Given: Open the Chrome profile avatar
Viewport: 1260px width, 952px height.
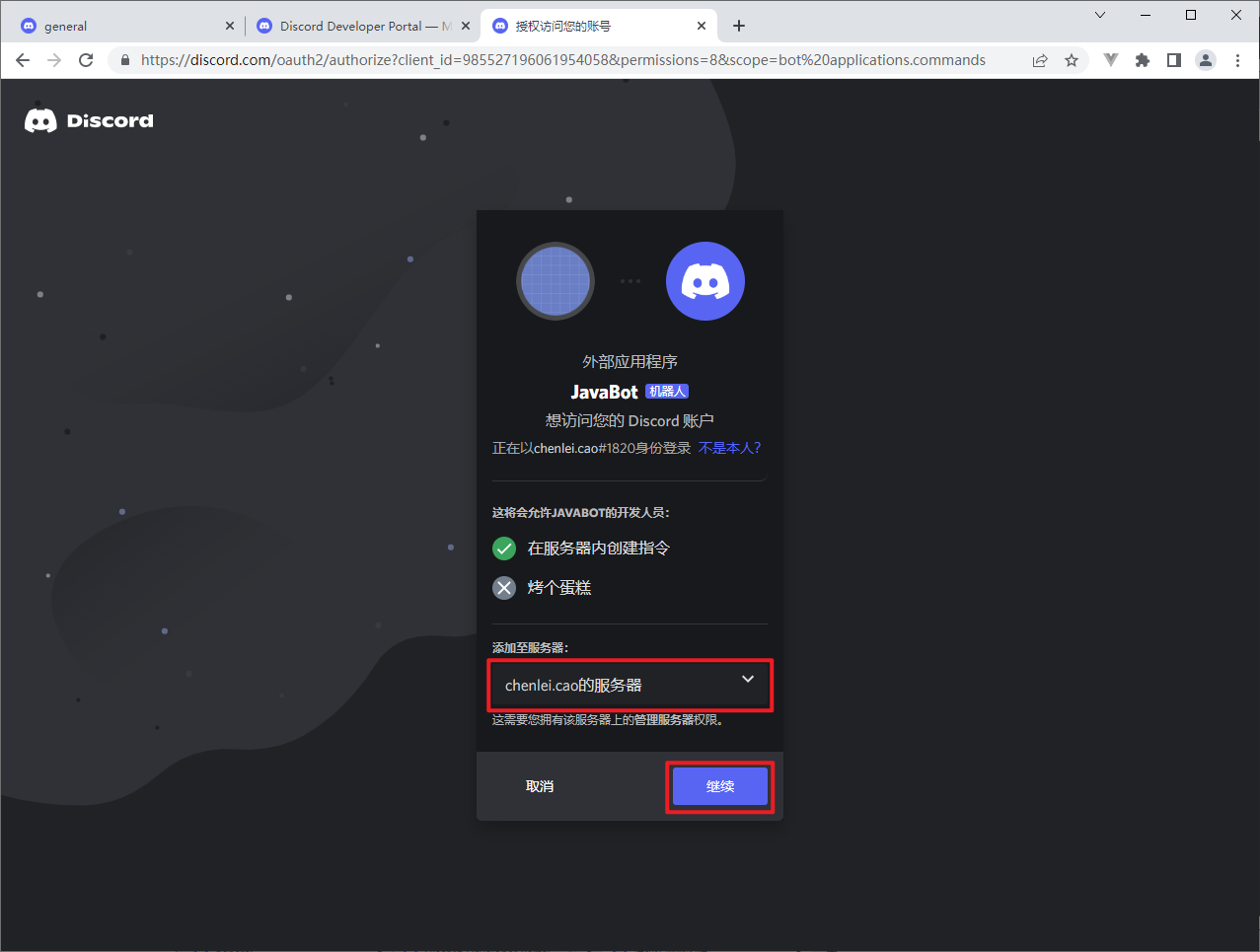Looking at the screenshot, I should 1206,60.
